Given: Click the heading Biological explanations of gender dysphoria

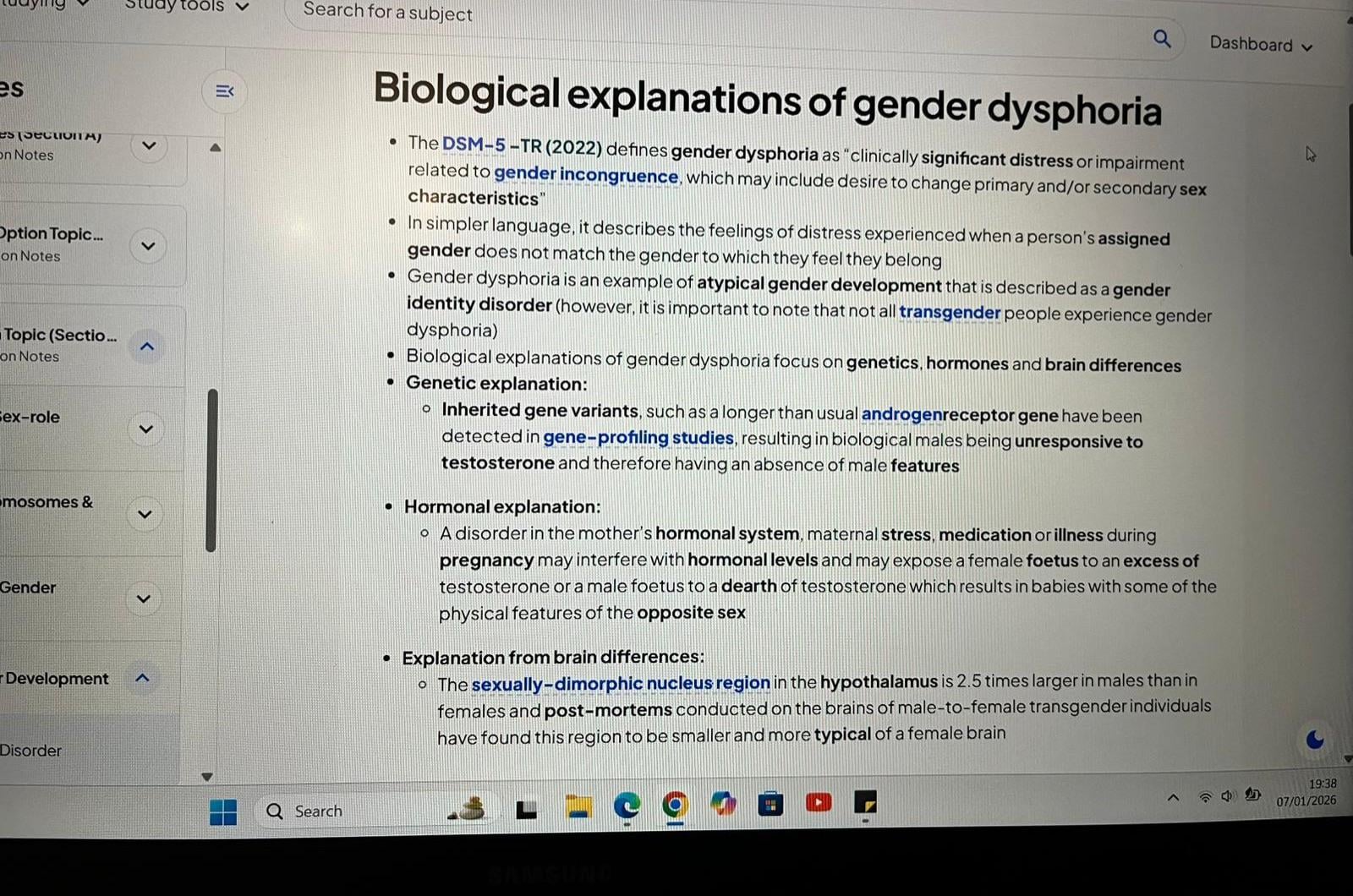Looking at the screenshot, I should [x=768, y=100].
